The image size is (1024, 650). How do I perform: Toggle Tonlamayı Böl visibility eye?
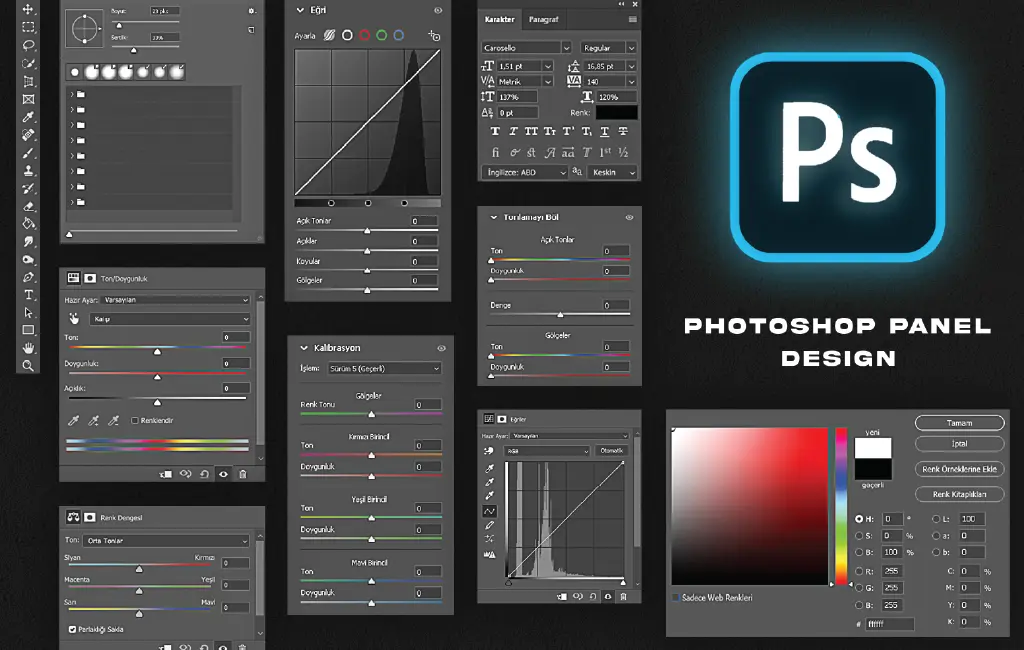(x=630, y=218)
